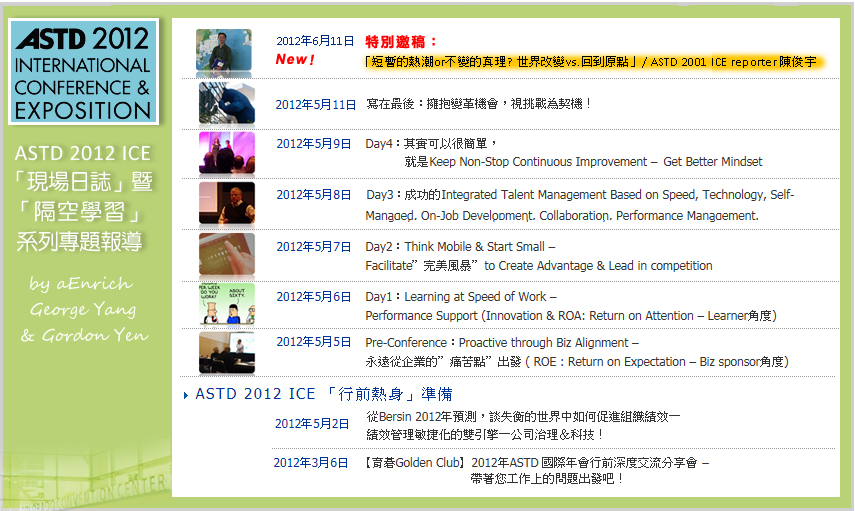Screen dimensions: 855x511
Task: Open the Day2 tablet photo thumbnail
Action: (x=226, y=254)
